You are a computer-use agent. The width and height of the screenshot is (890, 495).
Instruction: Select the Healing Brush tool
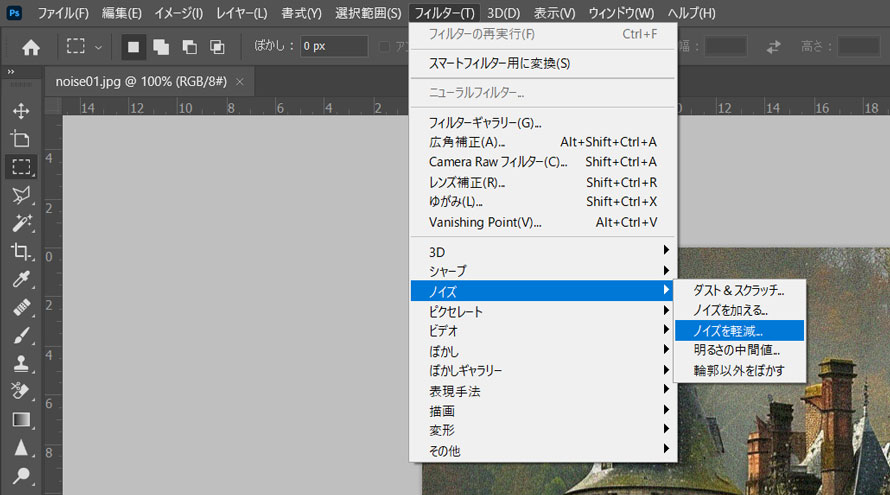coord(21,307)
